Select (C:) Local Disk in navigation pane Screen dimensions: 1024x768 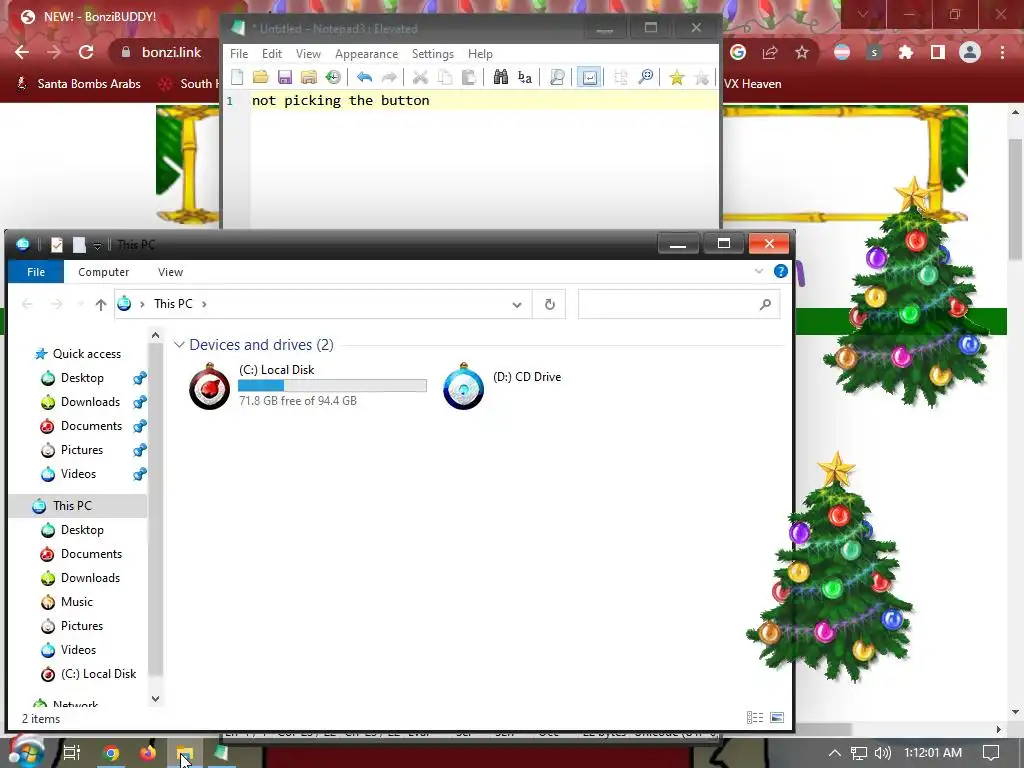[x=98, y=674]
